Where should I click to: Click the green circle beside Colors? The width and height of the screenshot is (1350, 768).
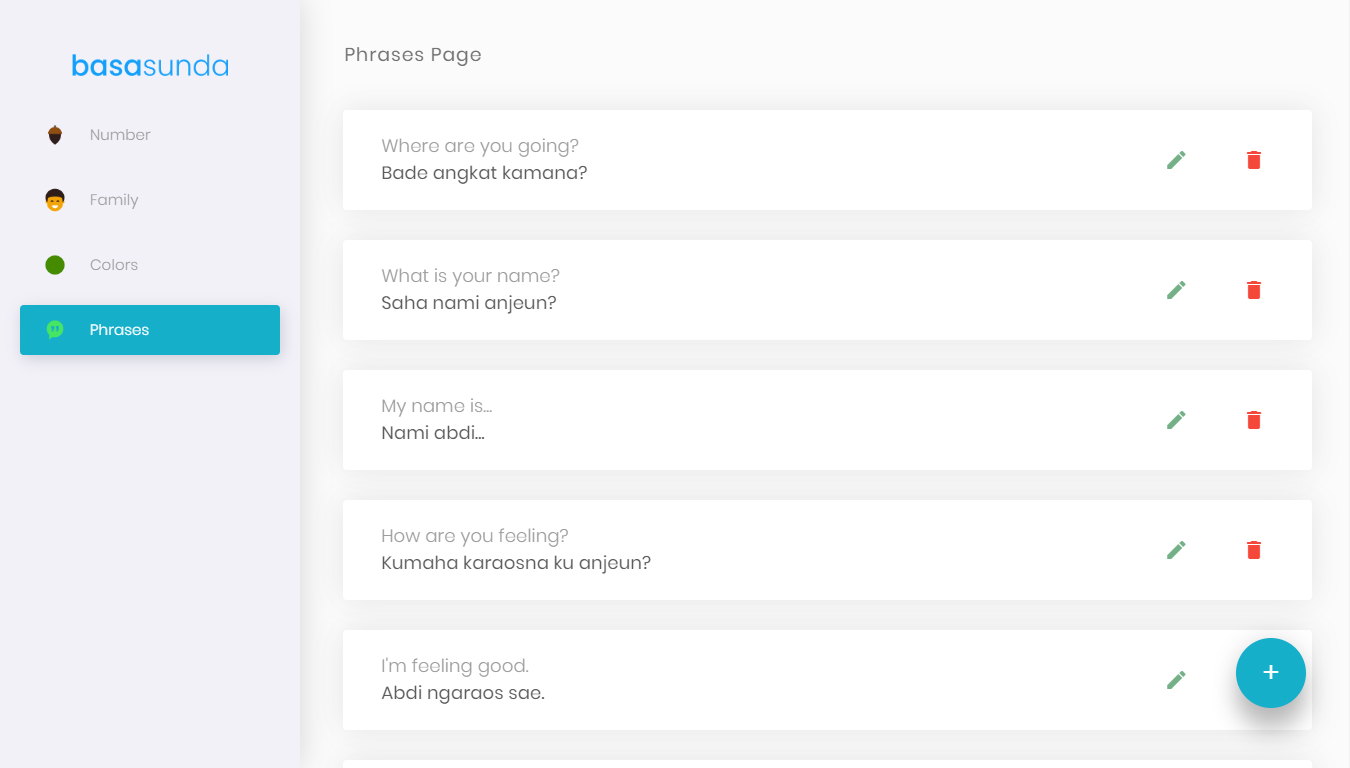click(55, 265)
